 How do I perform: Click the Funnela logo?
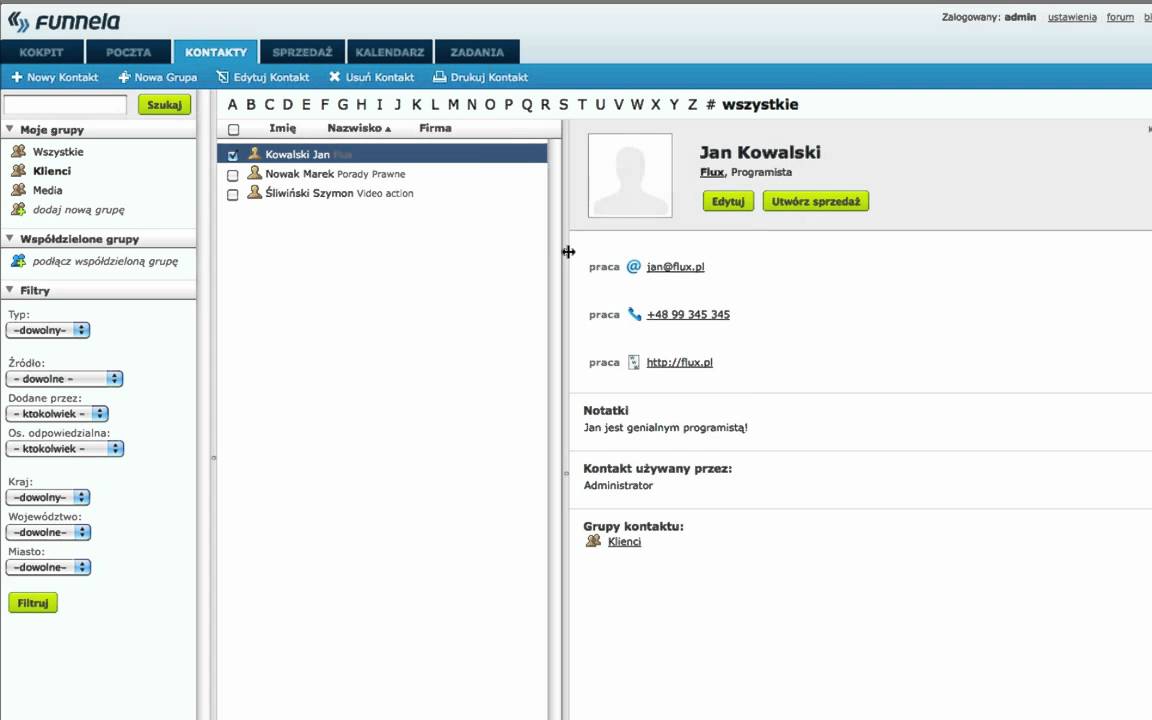[63, 21]
